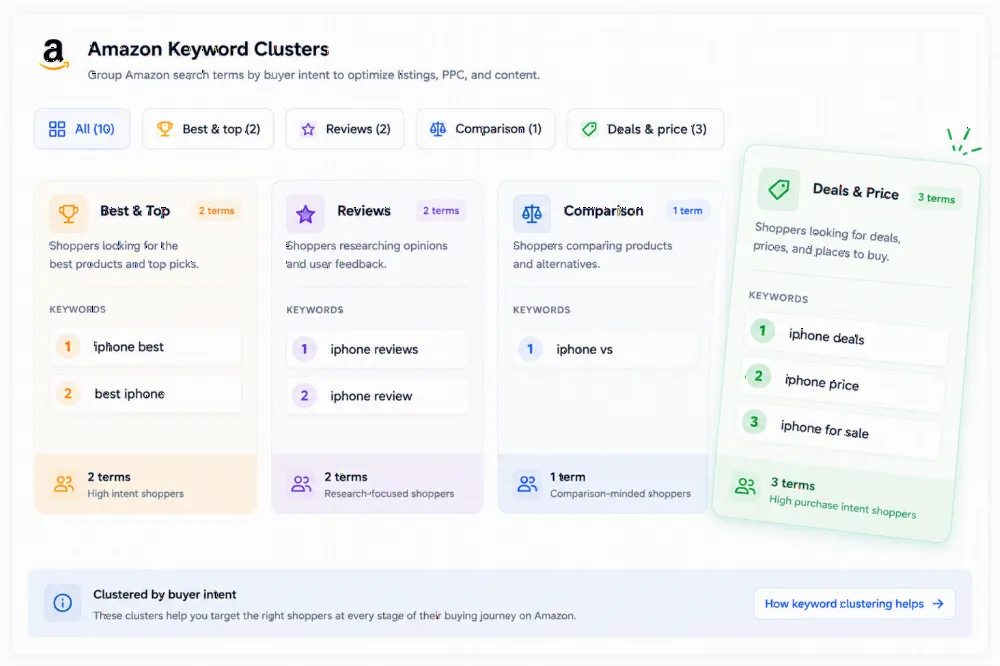The image size is (1000, 666).
Task: Select the All (10) tab
Action: 82,129
